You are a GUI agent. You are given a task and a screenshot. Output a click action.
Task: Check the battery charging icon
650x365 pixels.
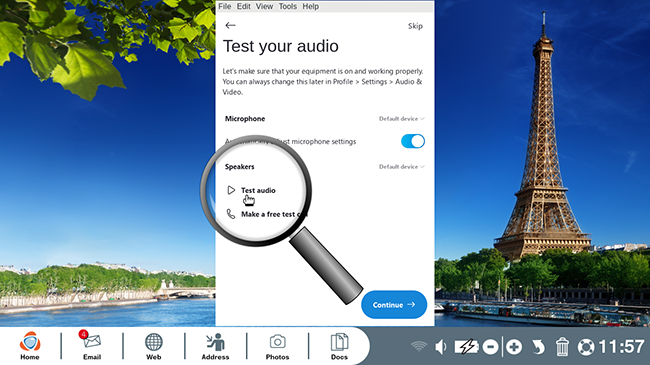point(466,346)
